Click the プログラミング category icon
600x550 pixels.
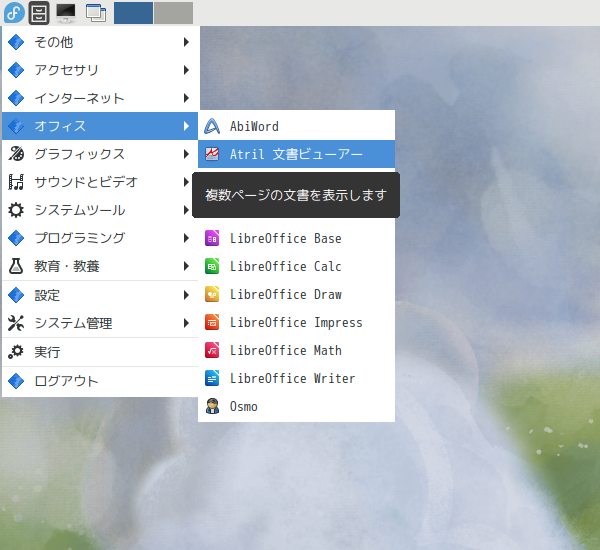point(16,238)
